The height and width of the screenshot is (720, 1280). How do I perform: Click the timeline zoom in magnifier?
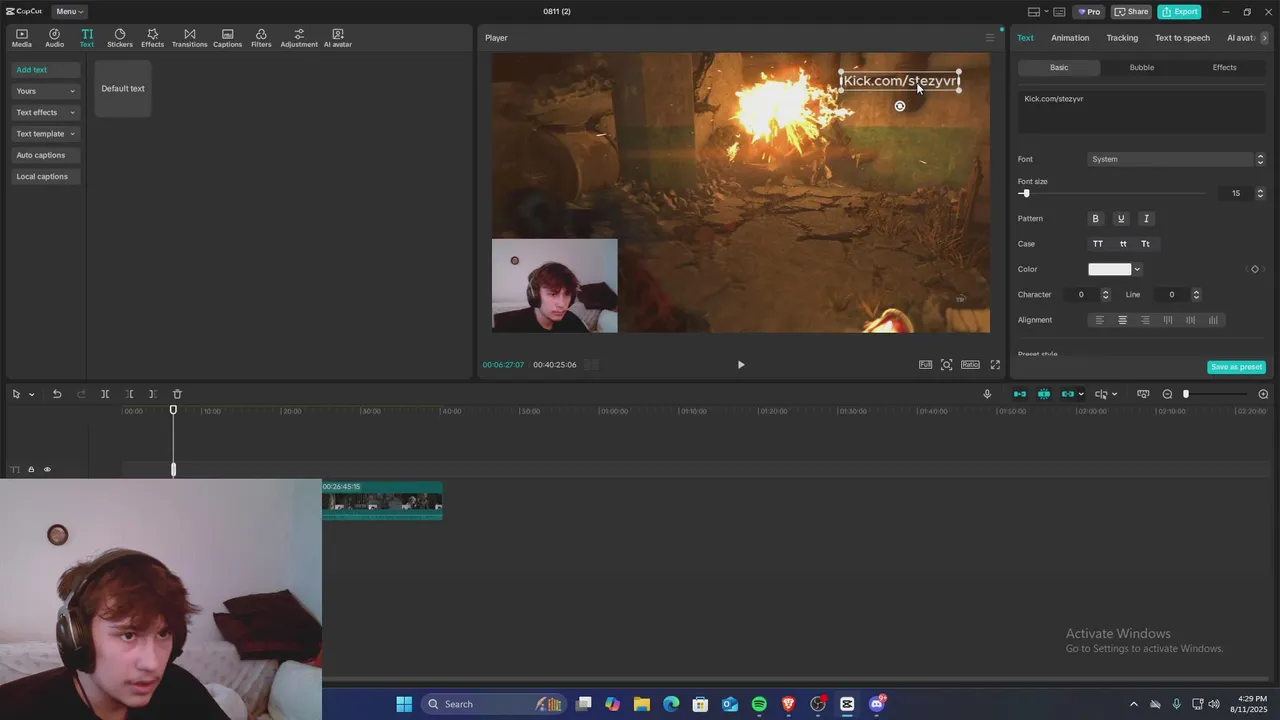point(1263,394)
